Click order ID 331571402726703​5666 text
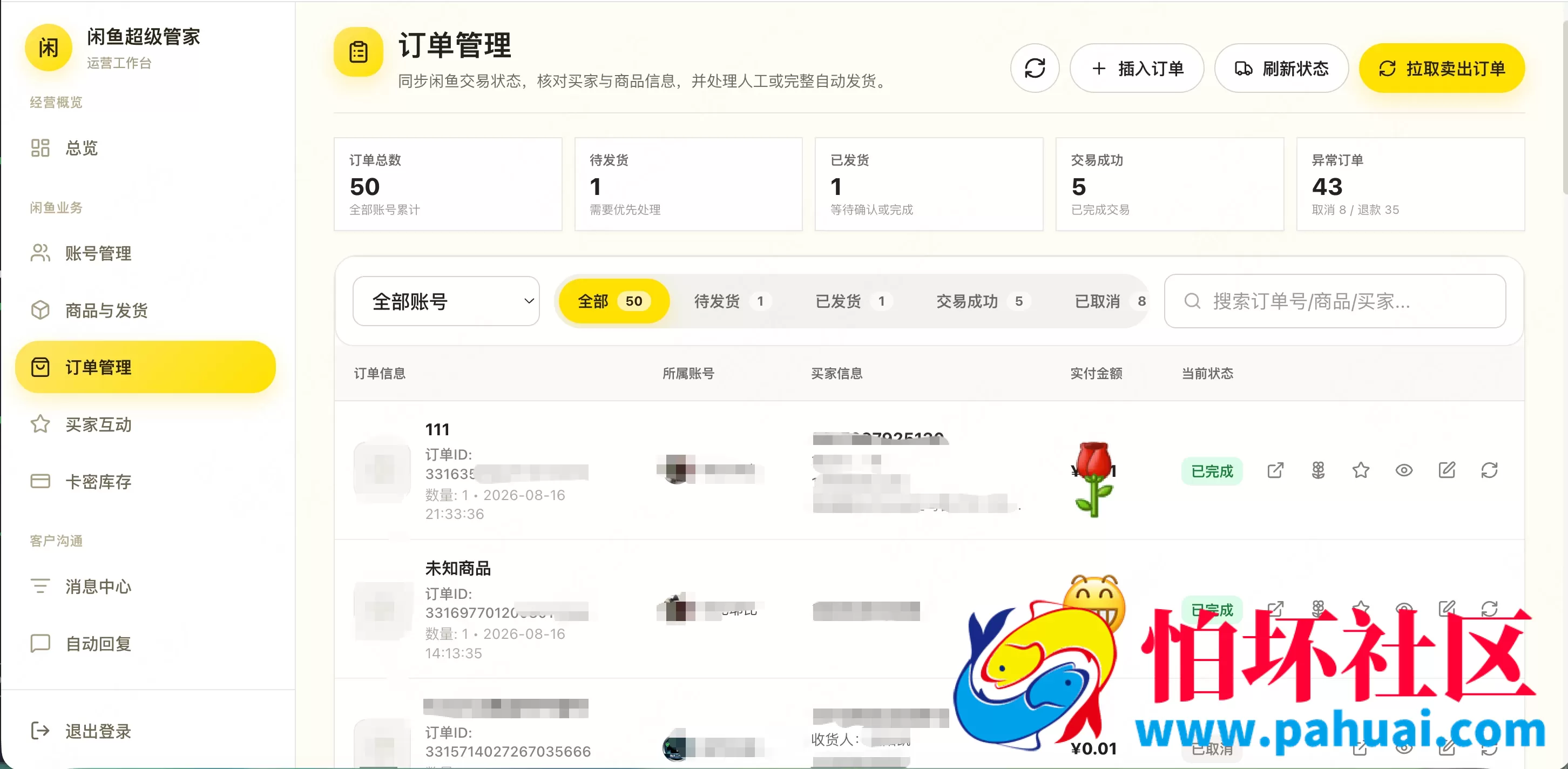This screenshot has height=769, width=1568. [x=508, y=751]
